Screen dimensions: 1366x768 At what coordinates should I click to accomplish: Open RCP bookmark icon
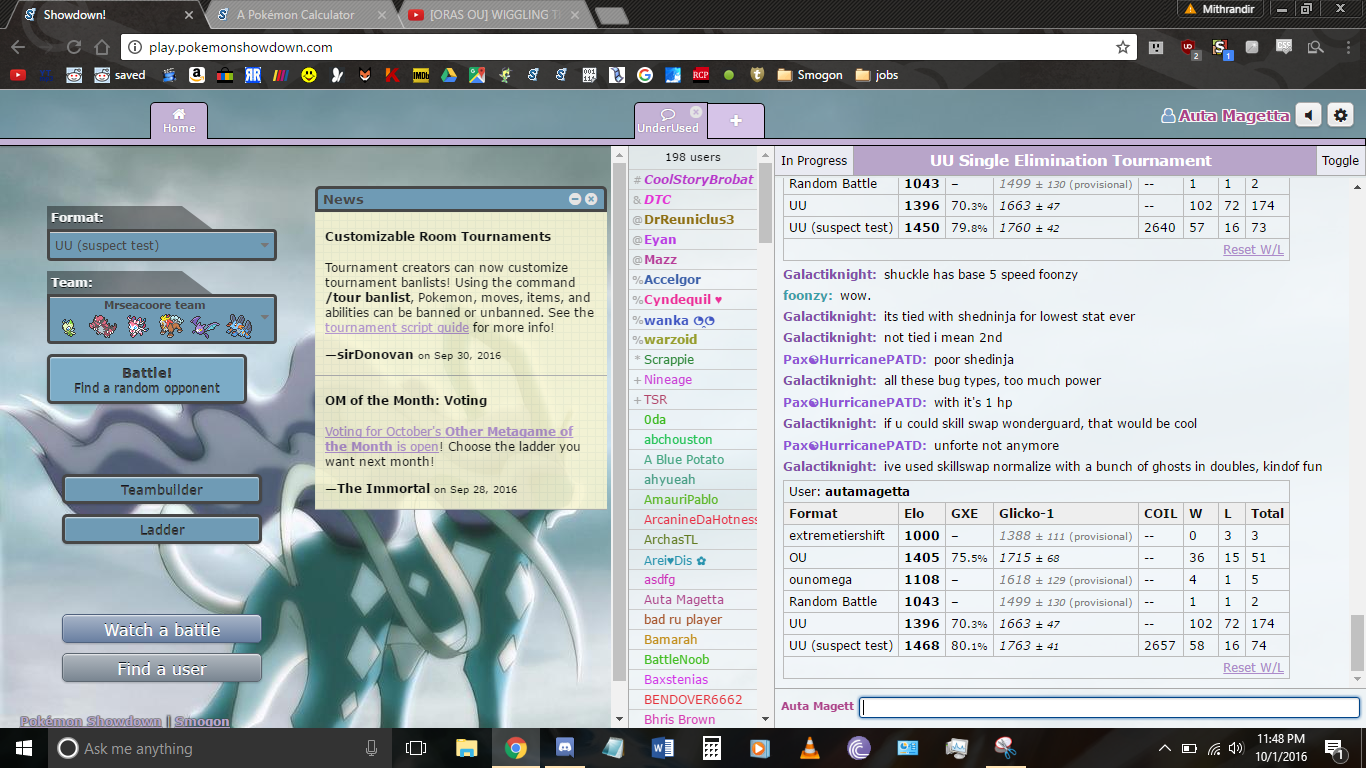702,75
